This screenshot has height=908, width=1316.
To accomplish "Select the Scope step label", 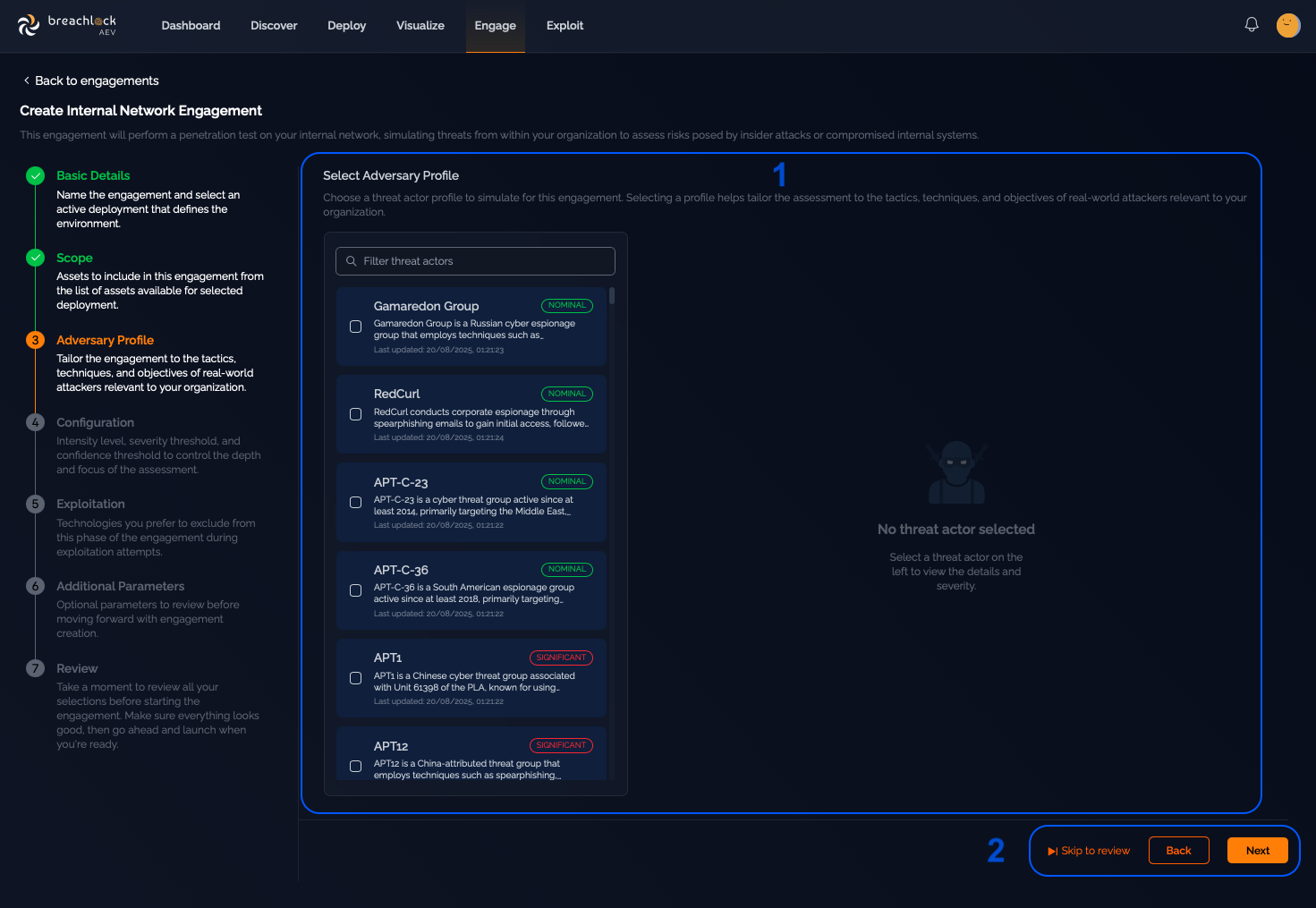I will click(x=74, y=258).
